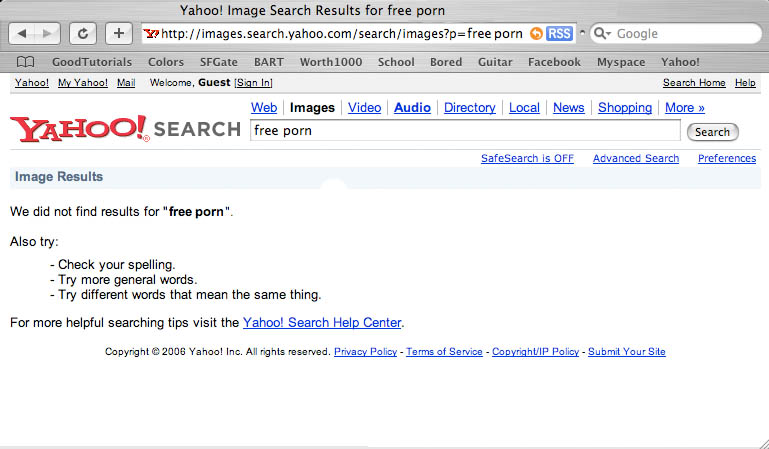Open the Copyright/IP Policy link
Image resolution: width=769 pixels, height=449 pixels.
(x=536, y=351)
